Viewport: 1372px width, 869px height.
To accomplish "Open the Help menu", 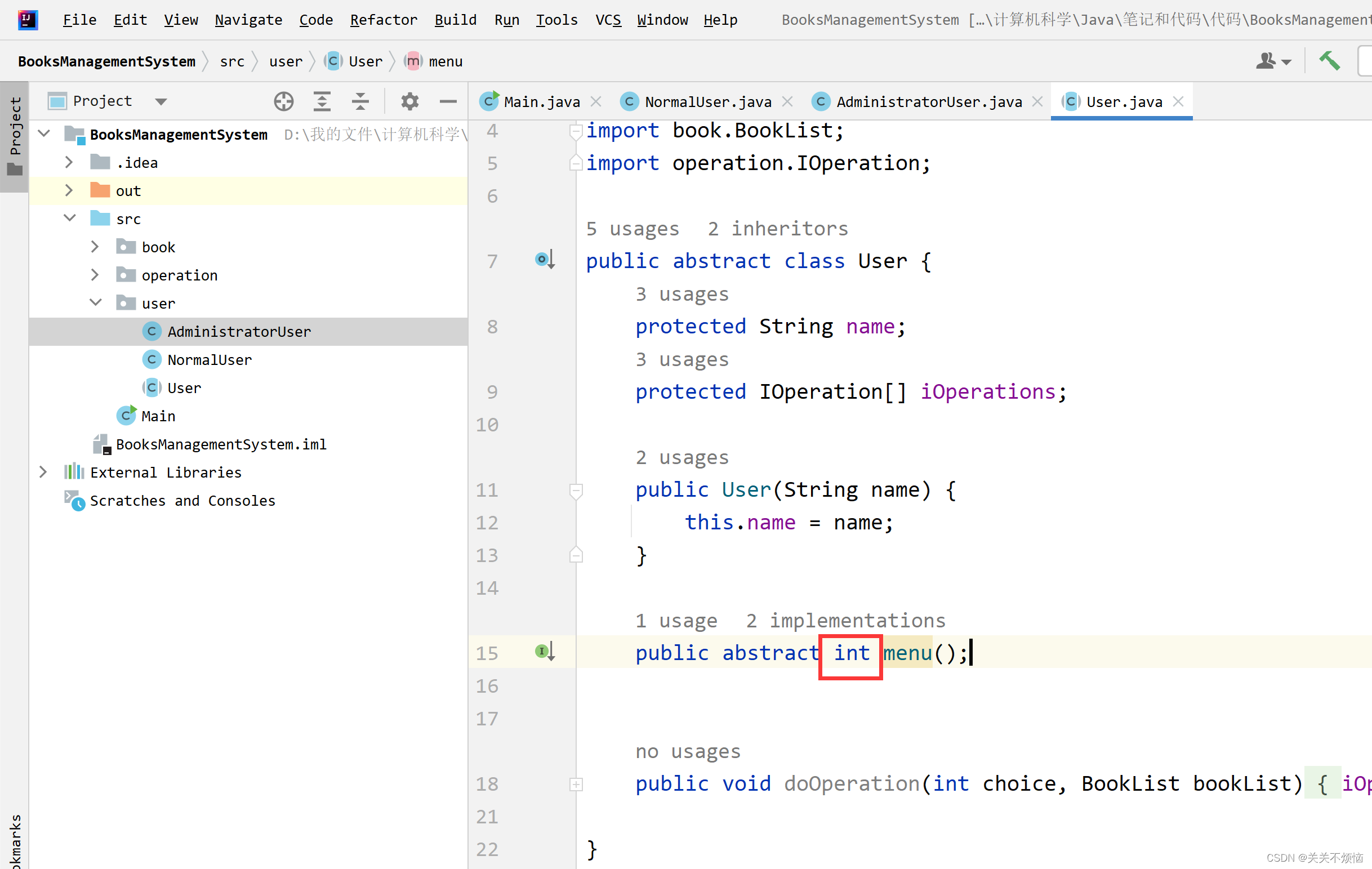I will point(720,20).
